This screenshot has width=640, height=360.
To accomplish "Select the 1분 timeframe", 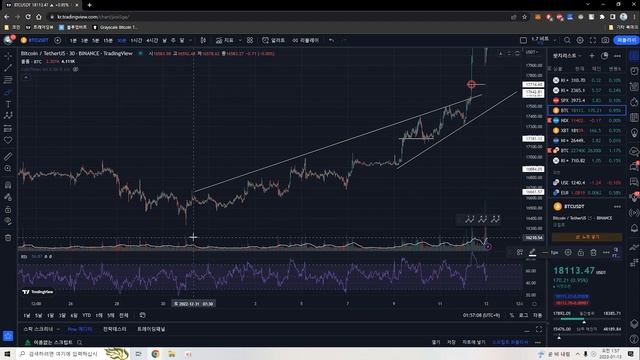I will click(73, 40).
